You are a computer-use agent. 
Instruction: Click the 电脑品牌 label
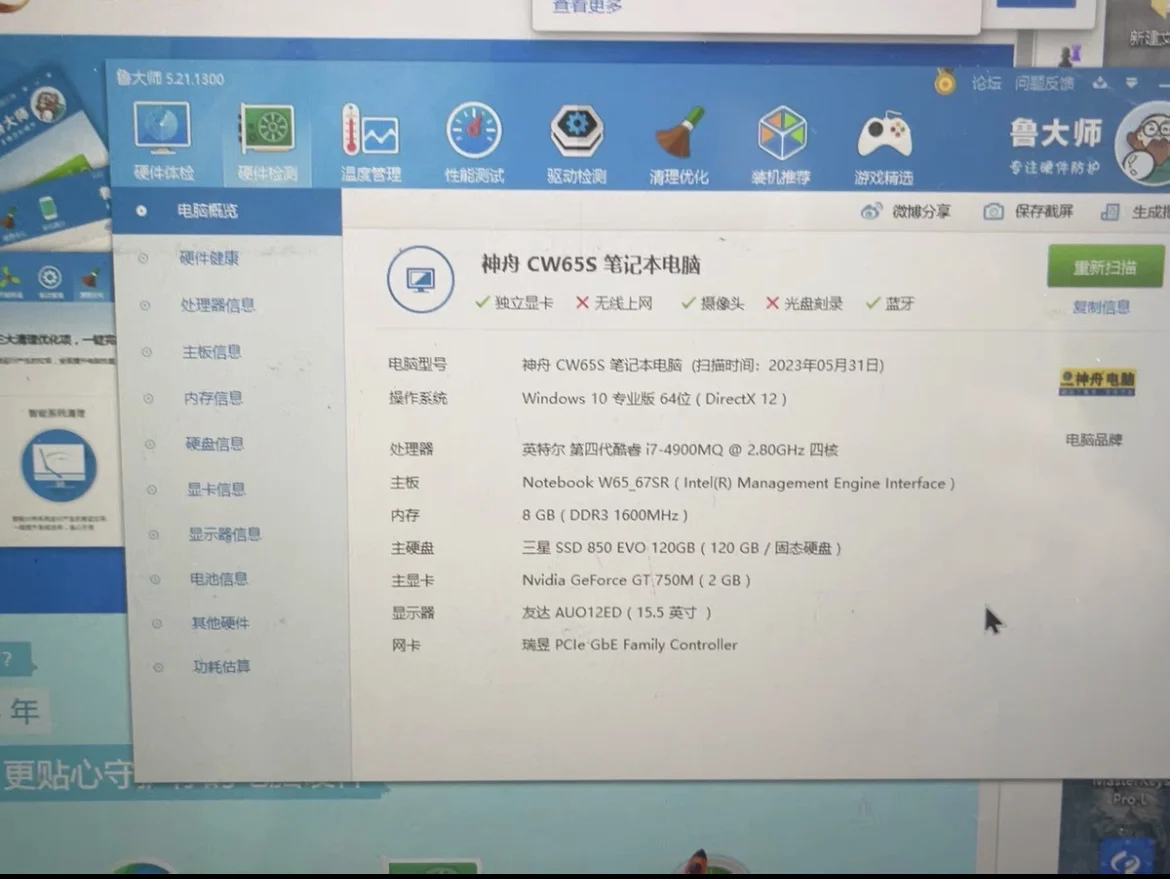tap(1094, 440)
